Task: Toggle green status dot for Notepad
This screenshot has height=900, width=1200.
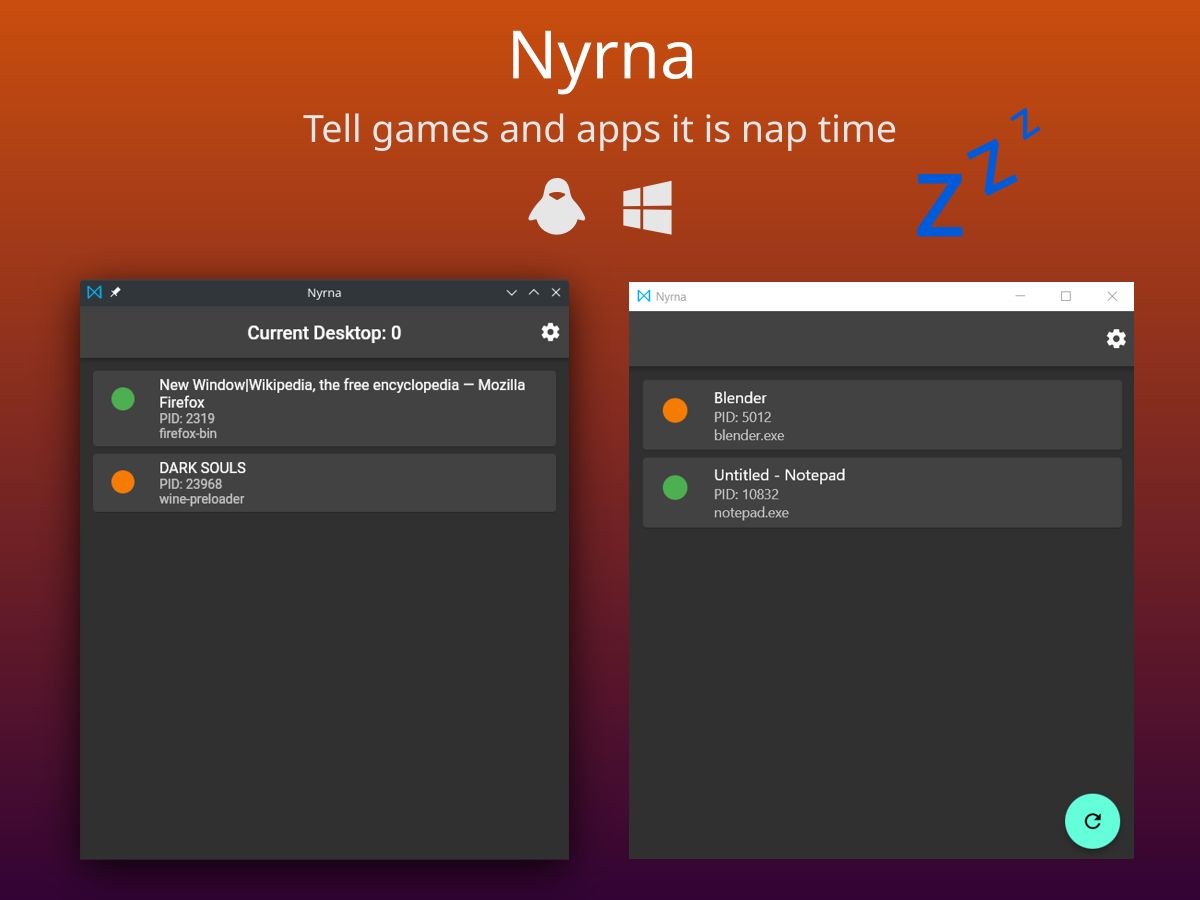Action: point(675,488)
